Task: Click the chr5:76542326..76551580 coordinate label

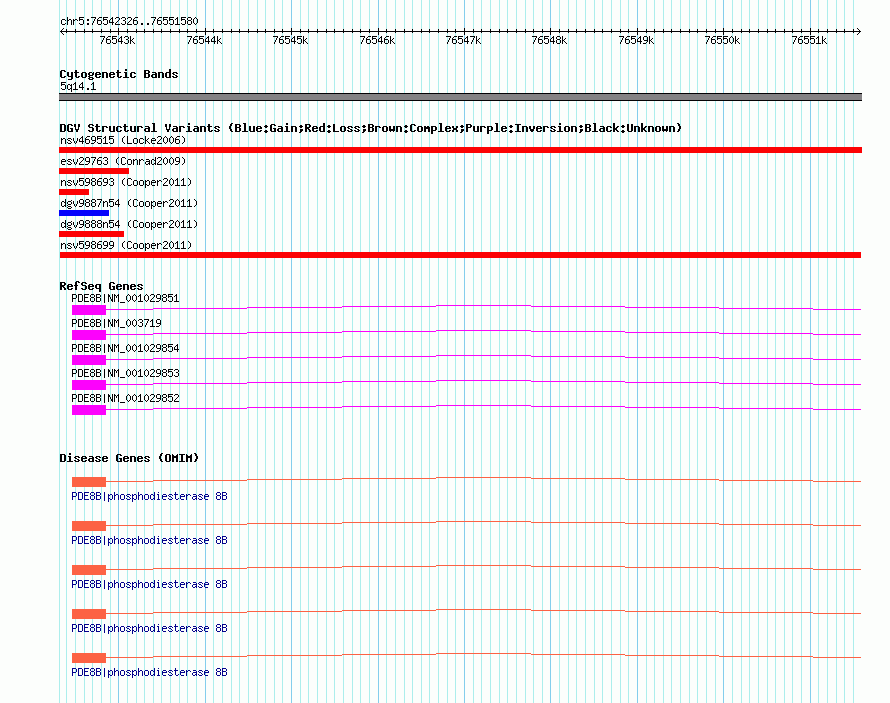Action: coord(129,21)
